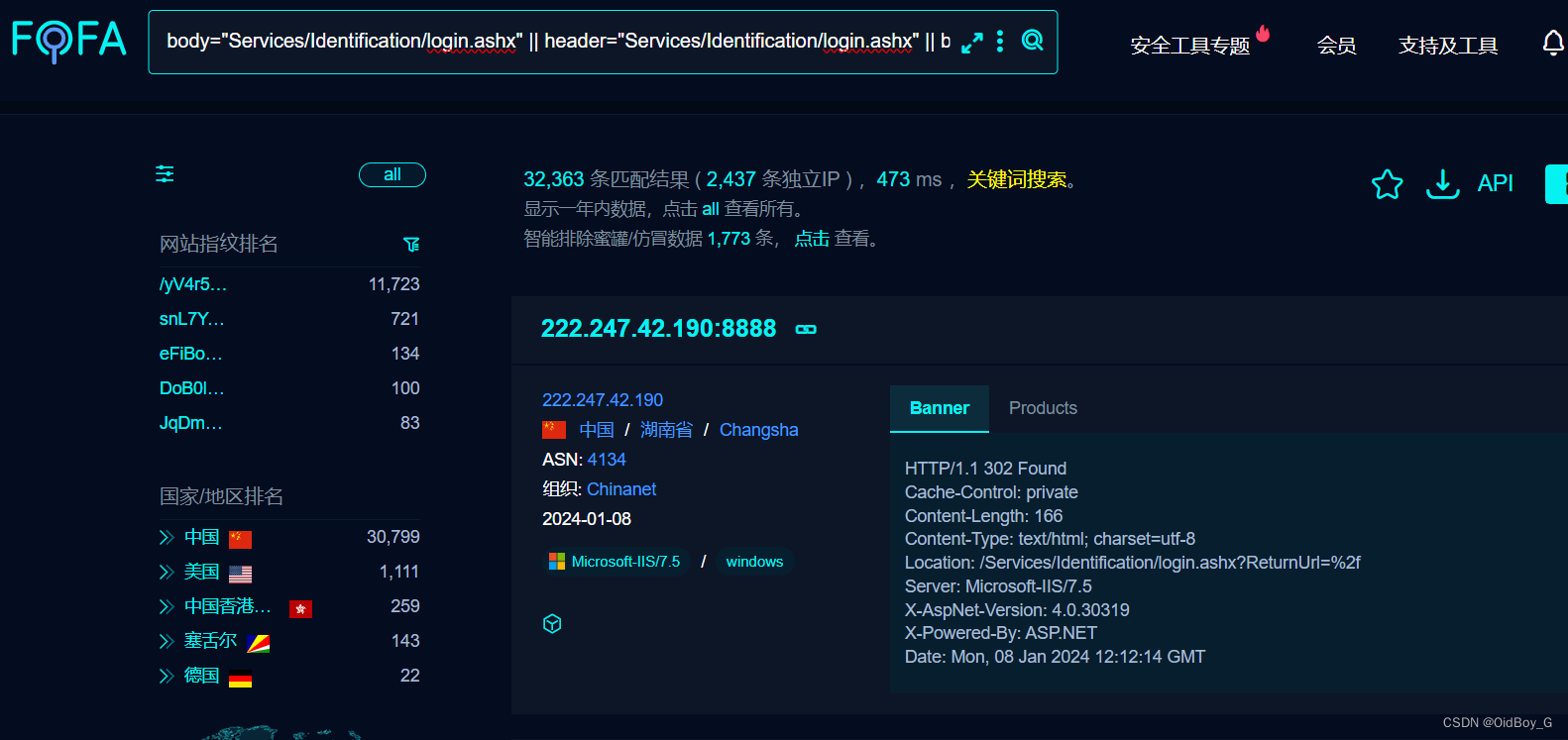Open host 222.247.42.190:8888
Screen dimensions: 1568x740
pos(658,329)
